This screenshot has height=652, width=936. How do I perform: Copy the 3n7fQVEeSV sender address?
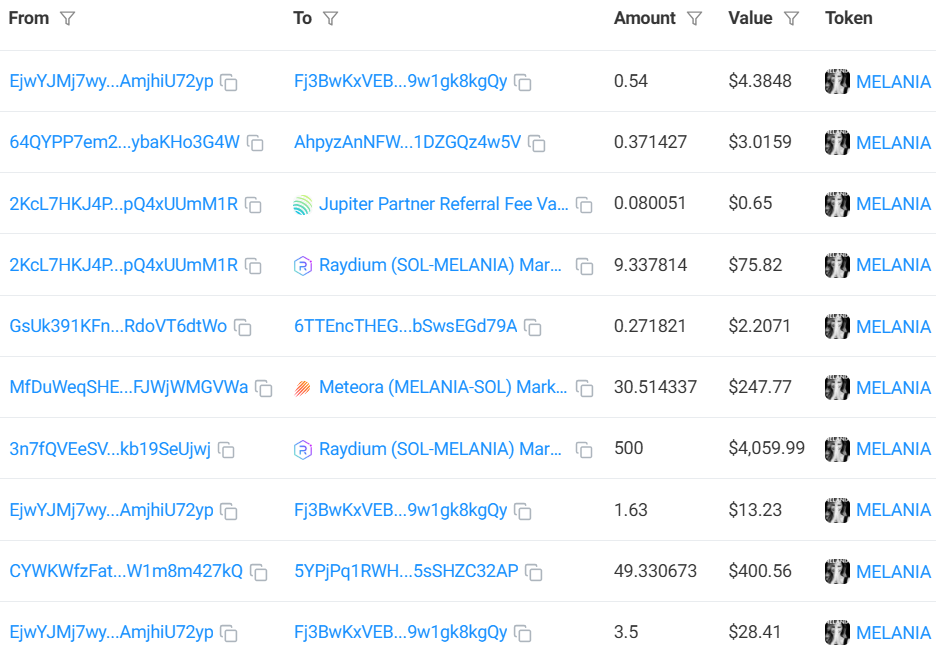pyautogui.click(x=227, y=450)
